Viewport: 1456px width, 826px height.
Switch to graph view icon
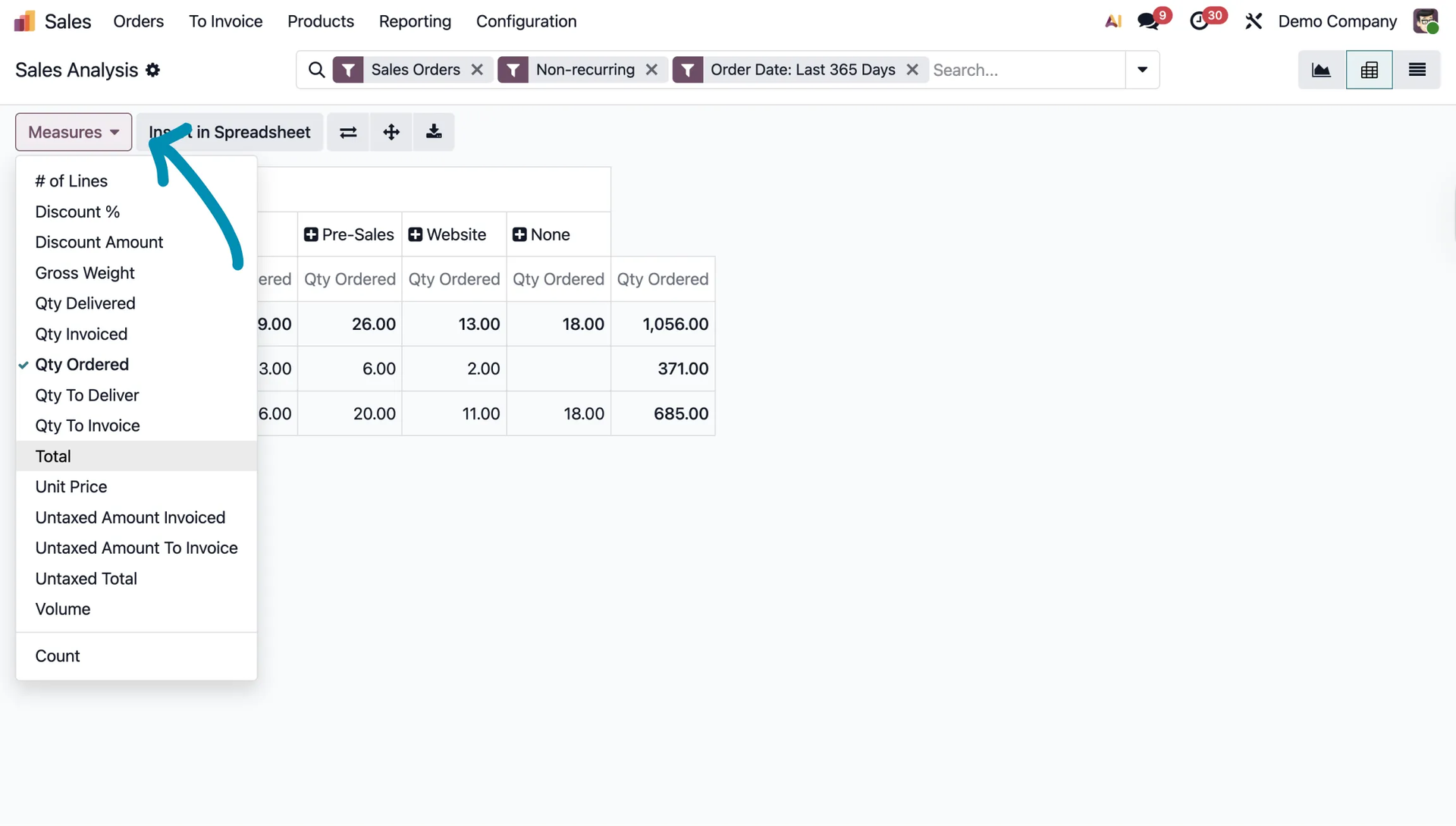(x=1321, y=70)
